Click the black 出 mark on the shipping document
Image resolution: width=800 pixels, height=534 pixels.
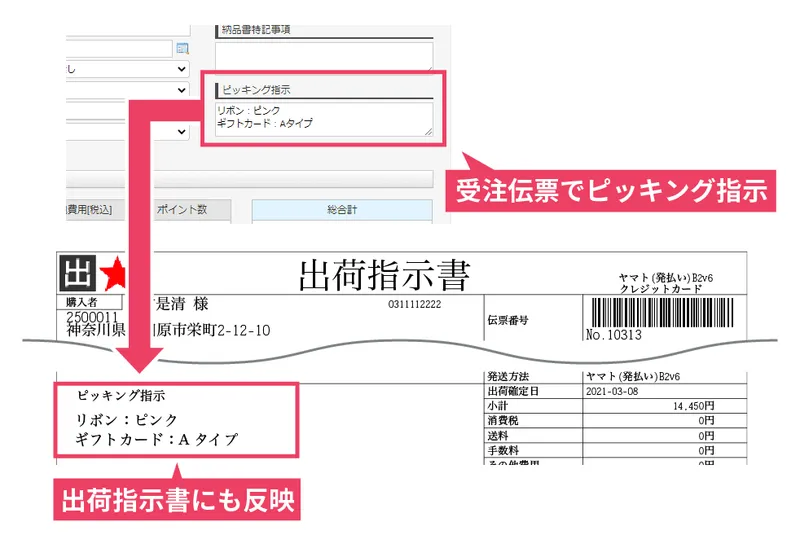point(78,273)
